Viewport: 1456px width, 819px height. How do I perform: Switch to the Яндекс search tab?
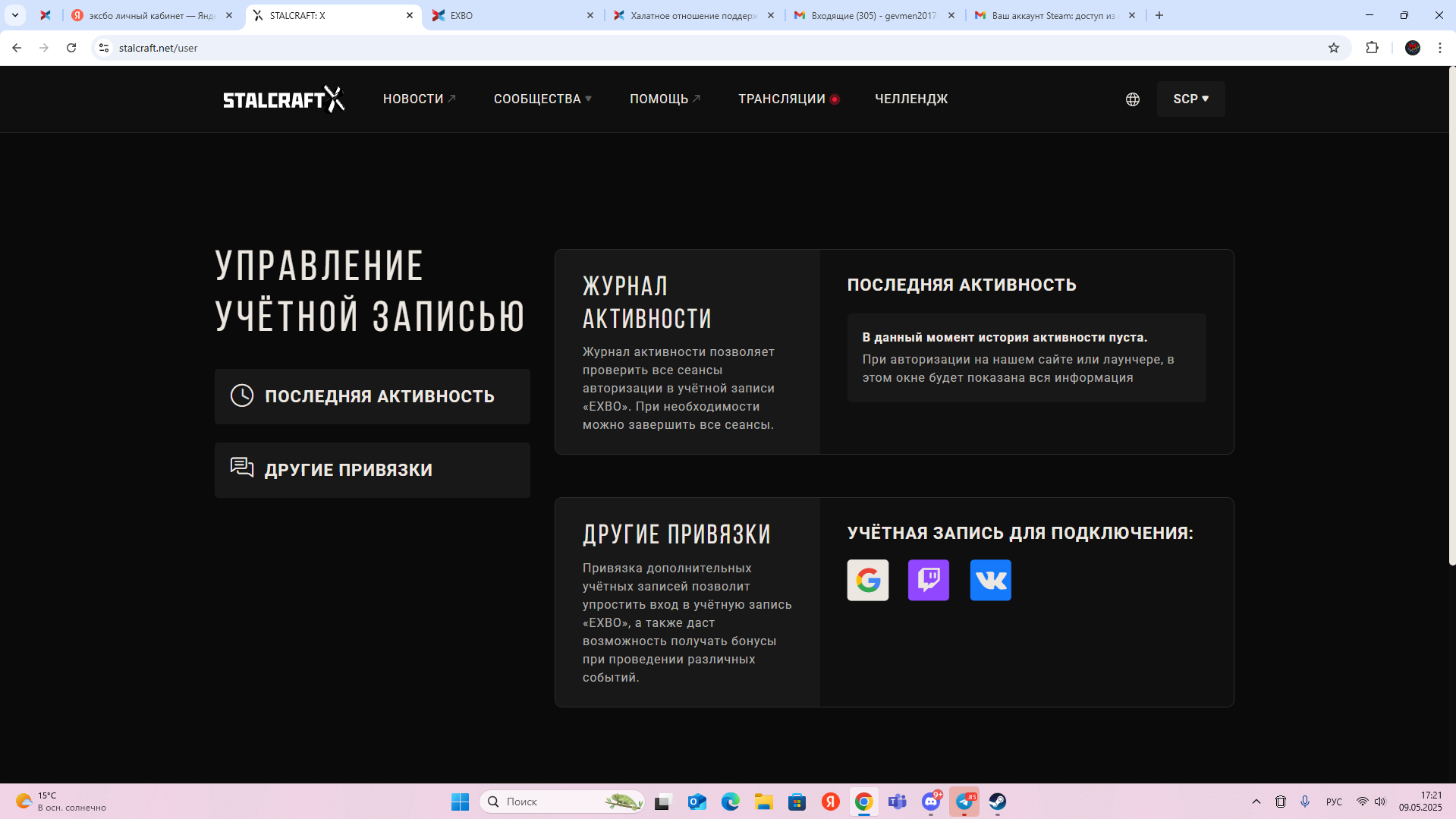tap(152, 15)
